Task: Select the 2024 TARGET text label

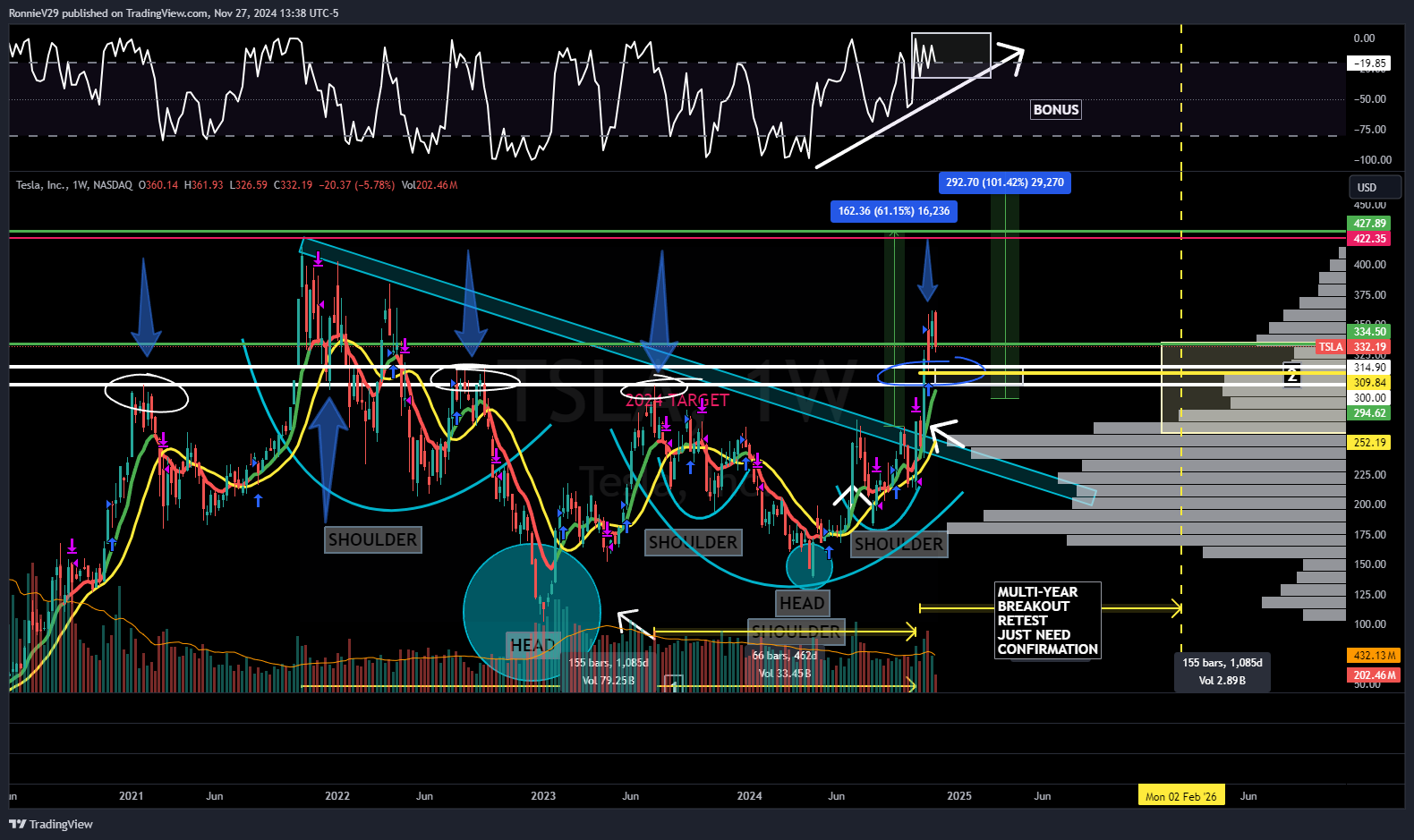Action: (677, 400)
